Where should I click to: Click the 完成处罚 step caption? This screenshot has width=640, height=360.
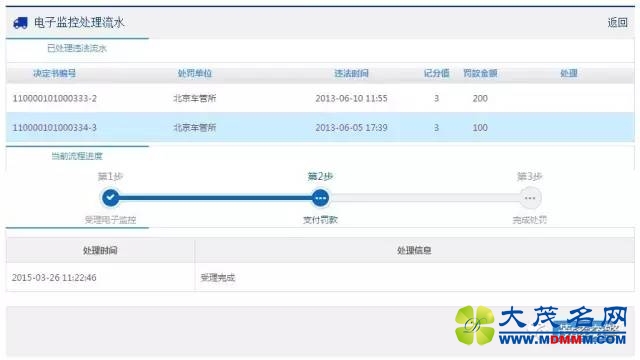pos(530,220)
